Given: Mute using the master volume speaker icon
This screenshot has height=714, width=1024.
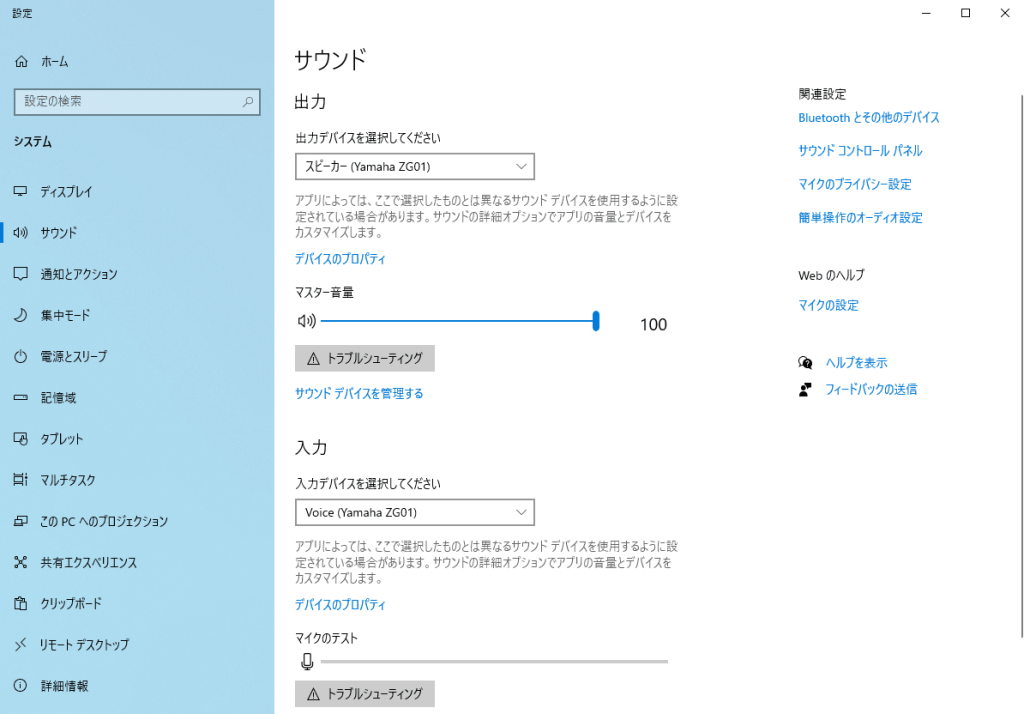Looking at the screenshot, I should click(x=306, y=322).
